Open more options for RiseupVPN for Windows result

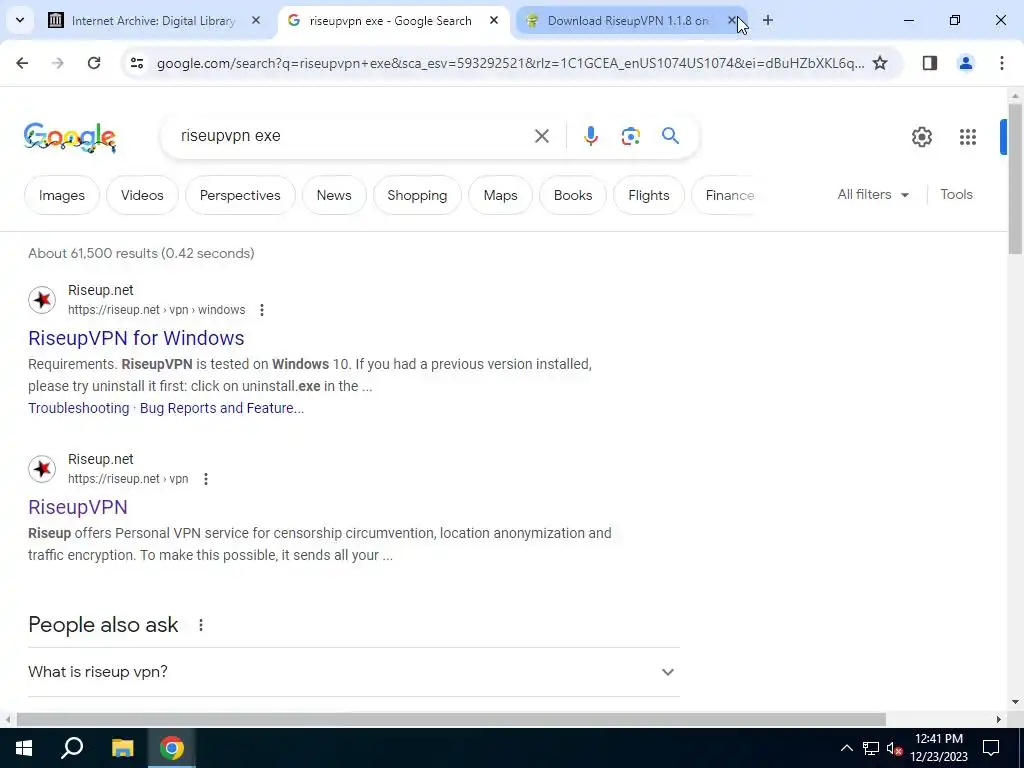pos(262,310)
